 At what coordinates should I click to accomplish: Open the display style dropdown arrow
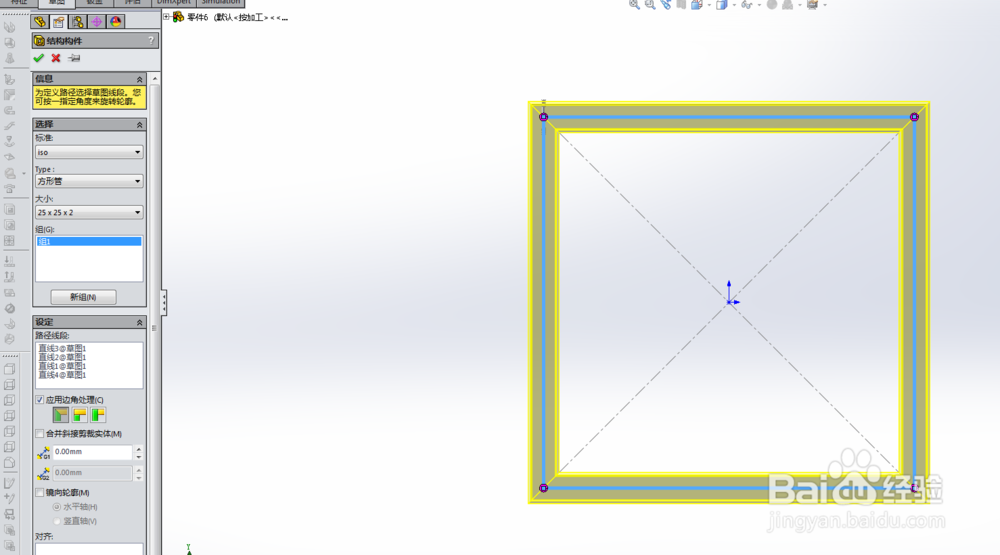pos(734,5)
